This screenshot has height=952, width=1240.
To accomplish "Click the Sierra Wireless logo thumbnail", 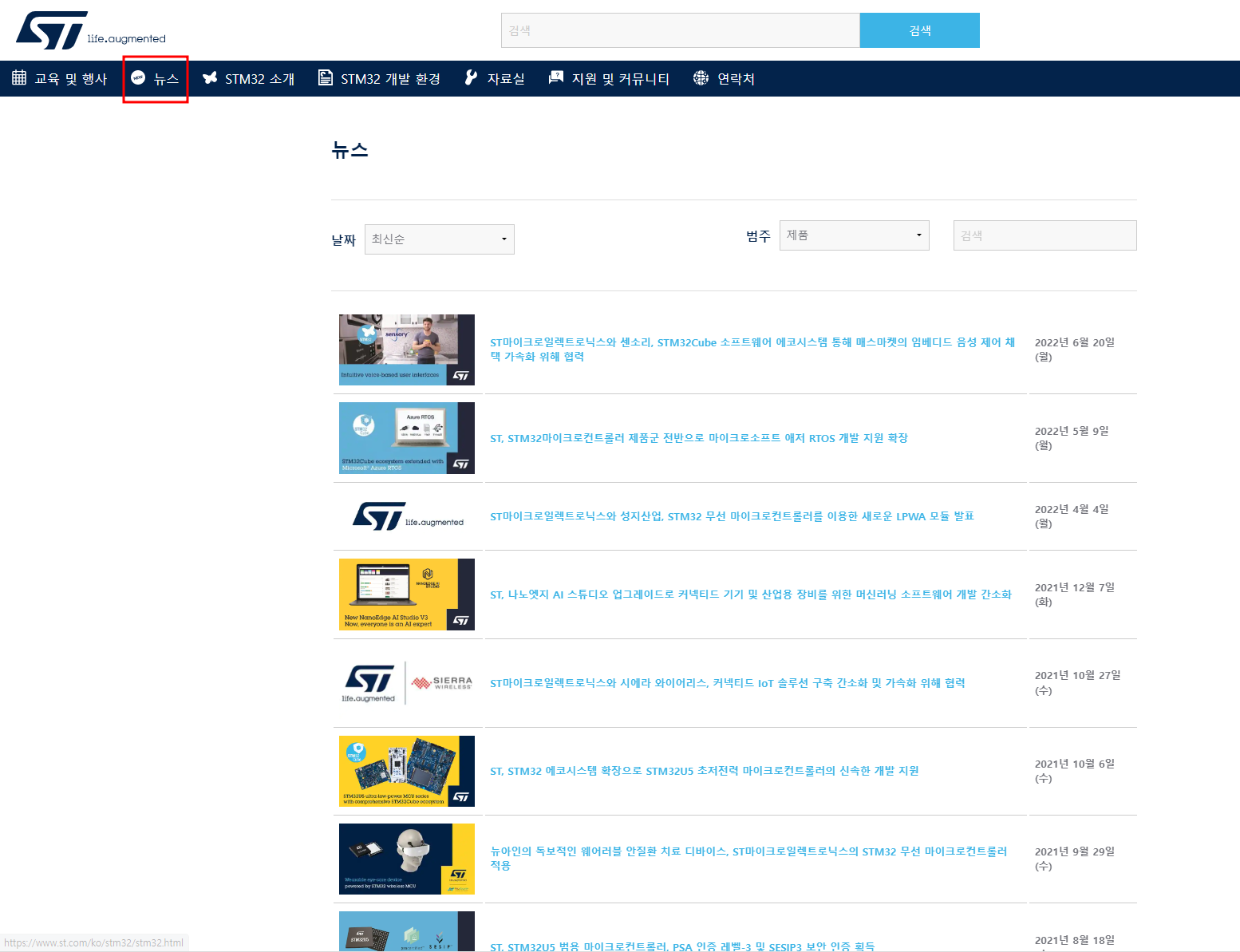I will tap(407, 683).
